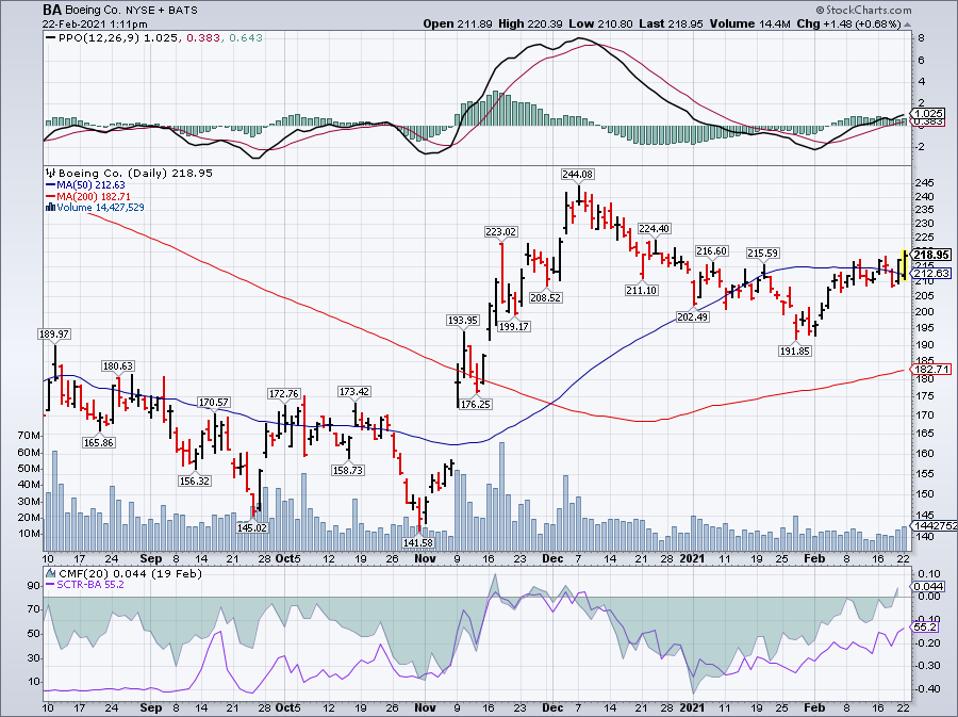Click the 193.95 price label

click(463, 320)
